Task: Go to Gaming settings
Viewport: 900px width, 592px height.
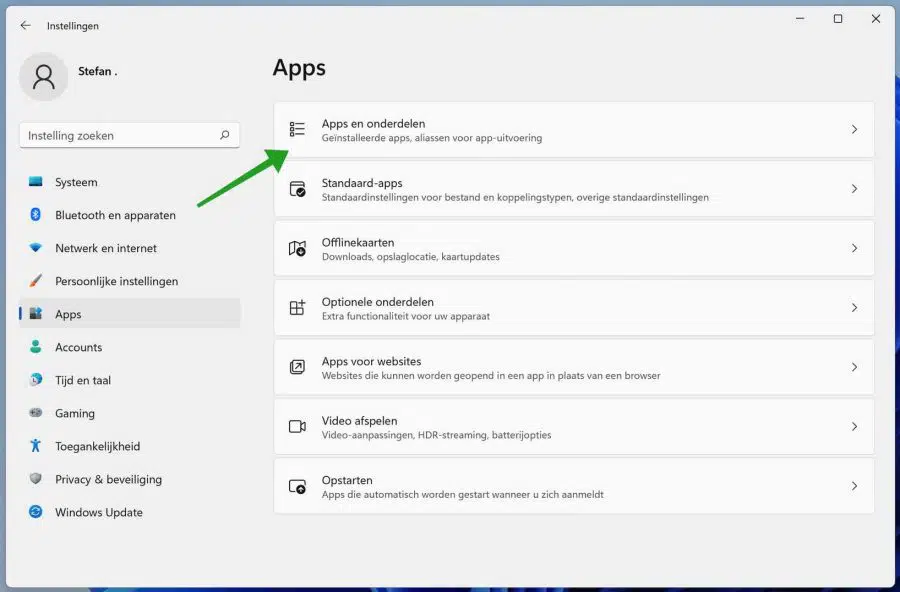Action: 130,413
